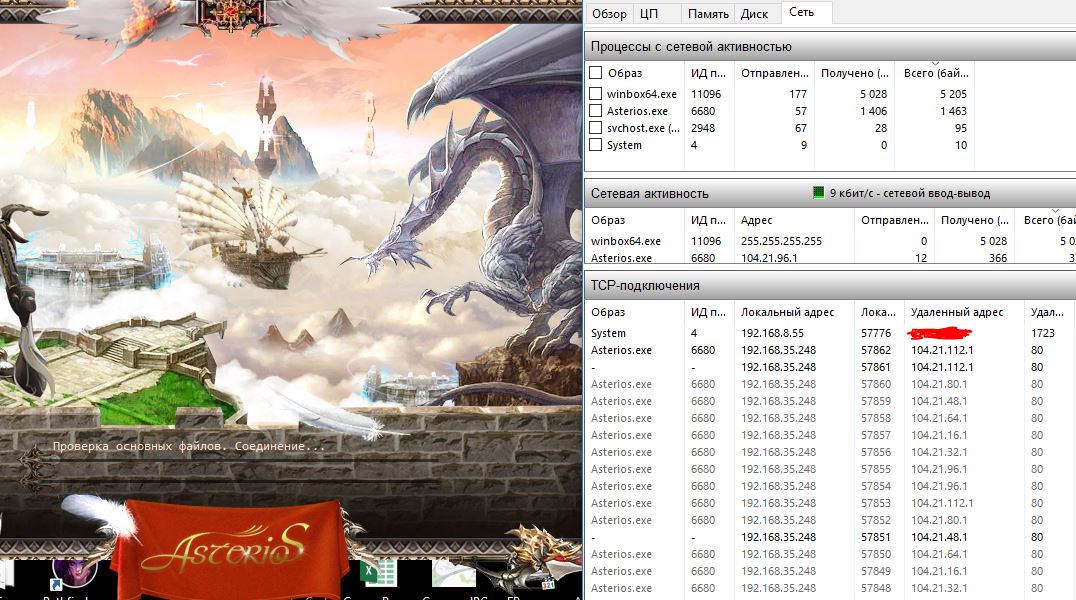
Task: Tick the winbox64.exe process checkbox
Action: pos(596,93)
